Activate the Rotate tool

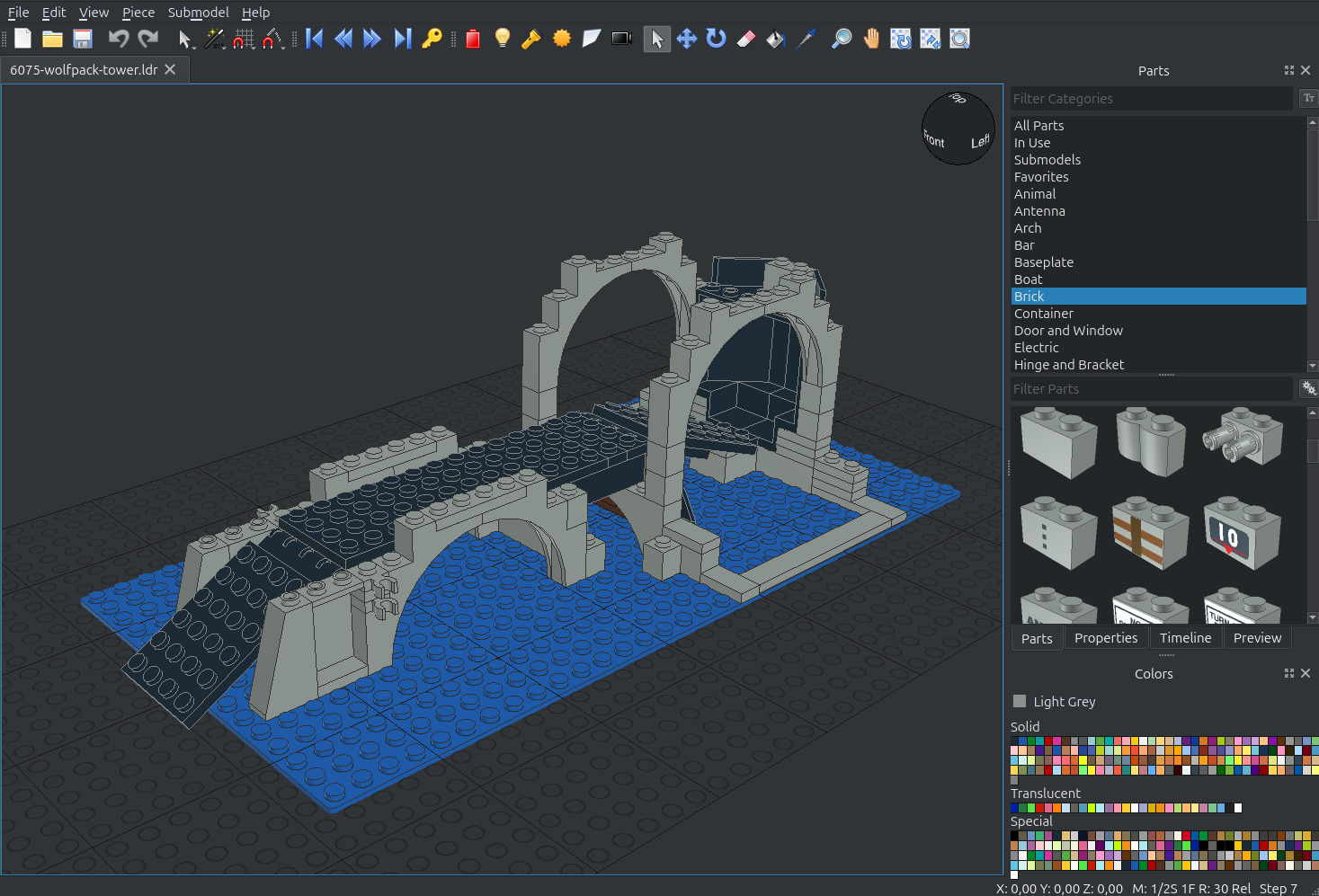[x=716, y=39]
